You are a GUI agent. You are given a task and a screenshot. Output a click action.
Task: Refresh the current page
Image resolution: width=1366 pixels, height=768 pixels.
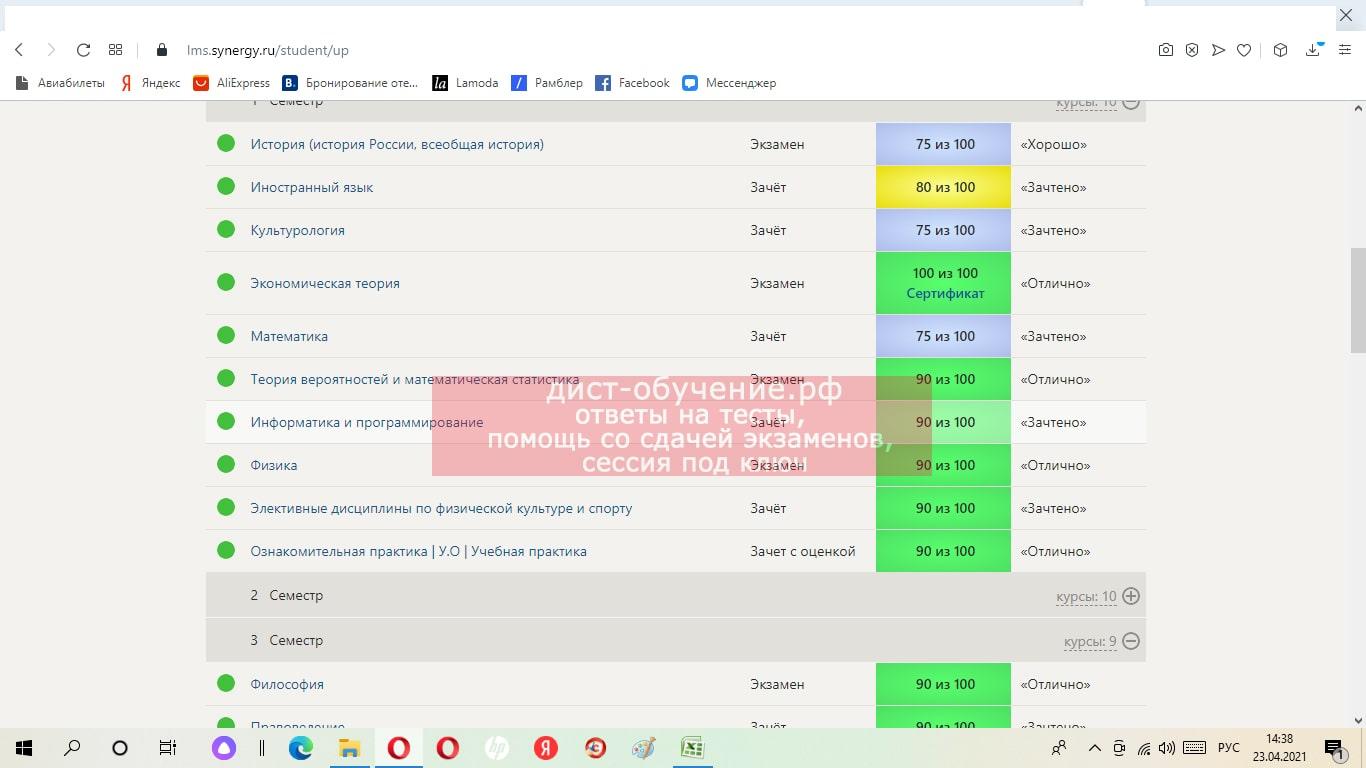[x=83, y=50]
